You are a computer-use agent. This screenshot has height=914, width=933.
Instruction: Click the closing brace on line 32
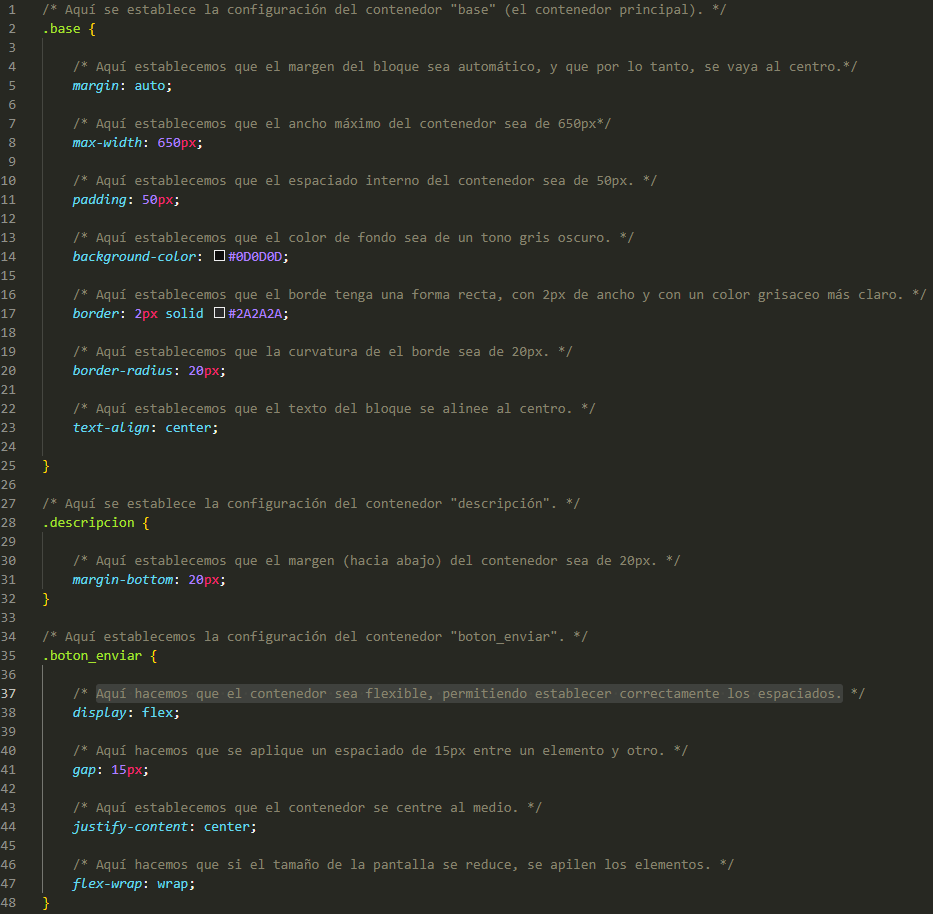pos(46,599)
